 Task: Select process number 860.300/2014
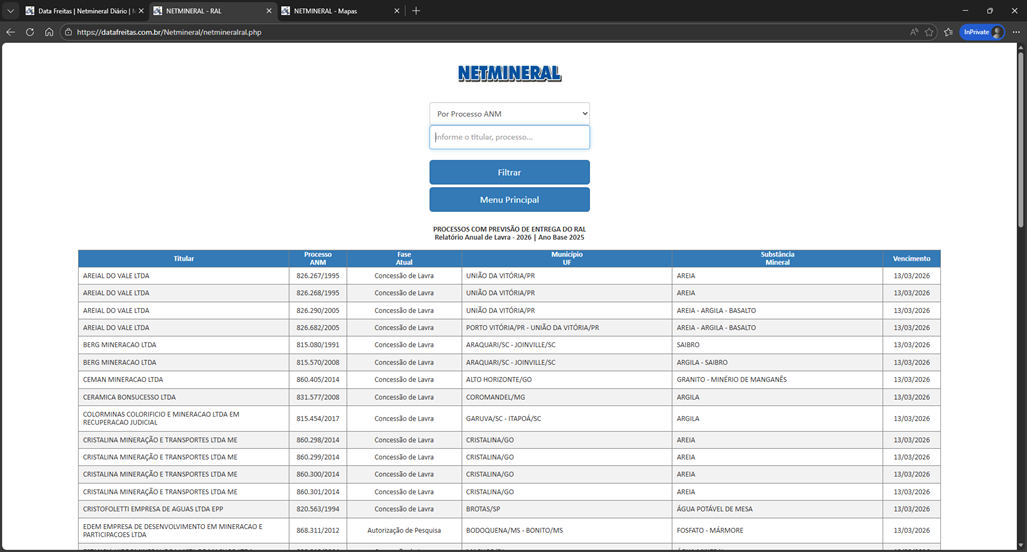pos(318,474)
